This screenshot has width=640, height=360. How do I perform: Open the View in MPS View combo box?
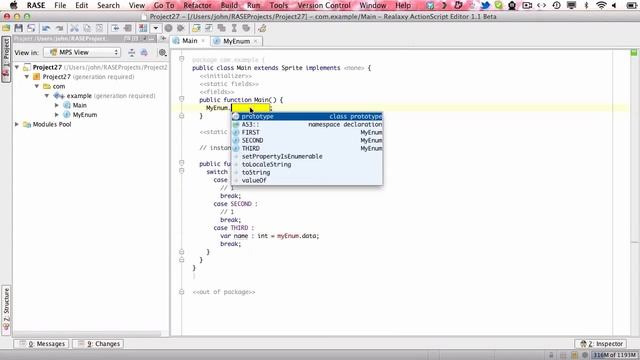coord(82,52)
